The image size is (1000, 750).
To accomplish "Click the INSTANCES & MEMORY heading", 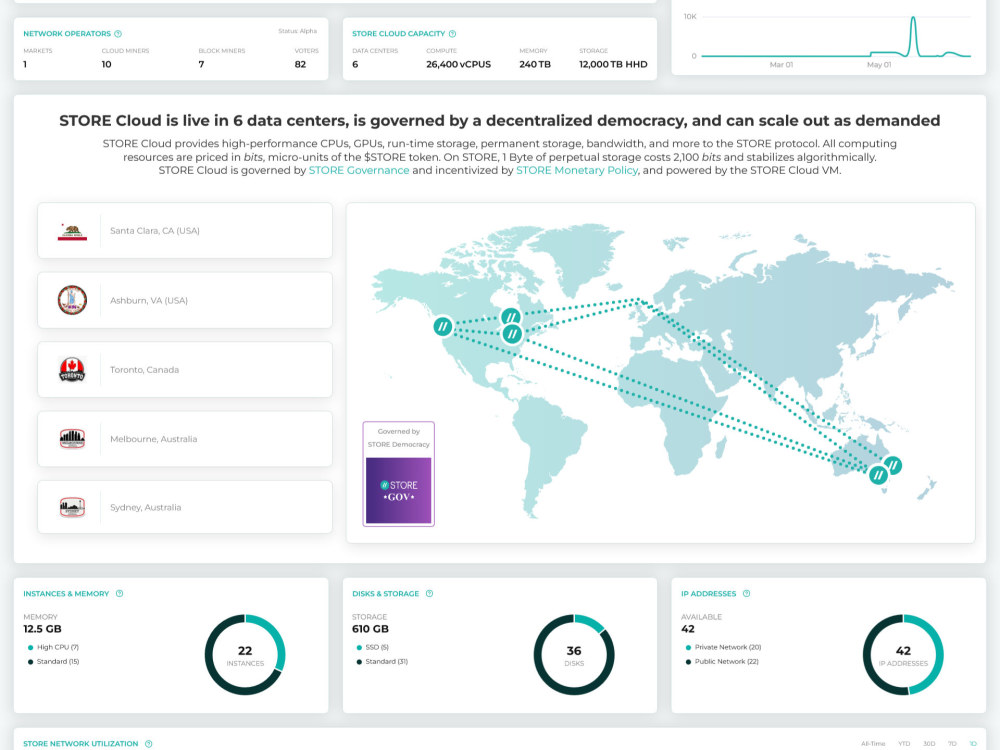I will 66,594.
